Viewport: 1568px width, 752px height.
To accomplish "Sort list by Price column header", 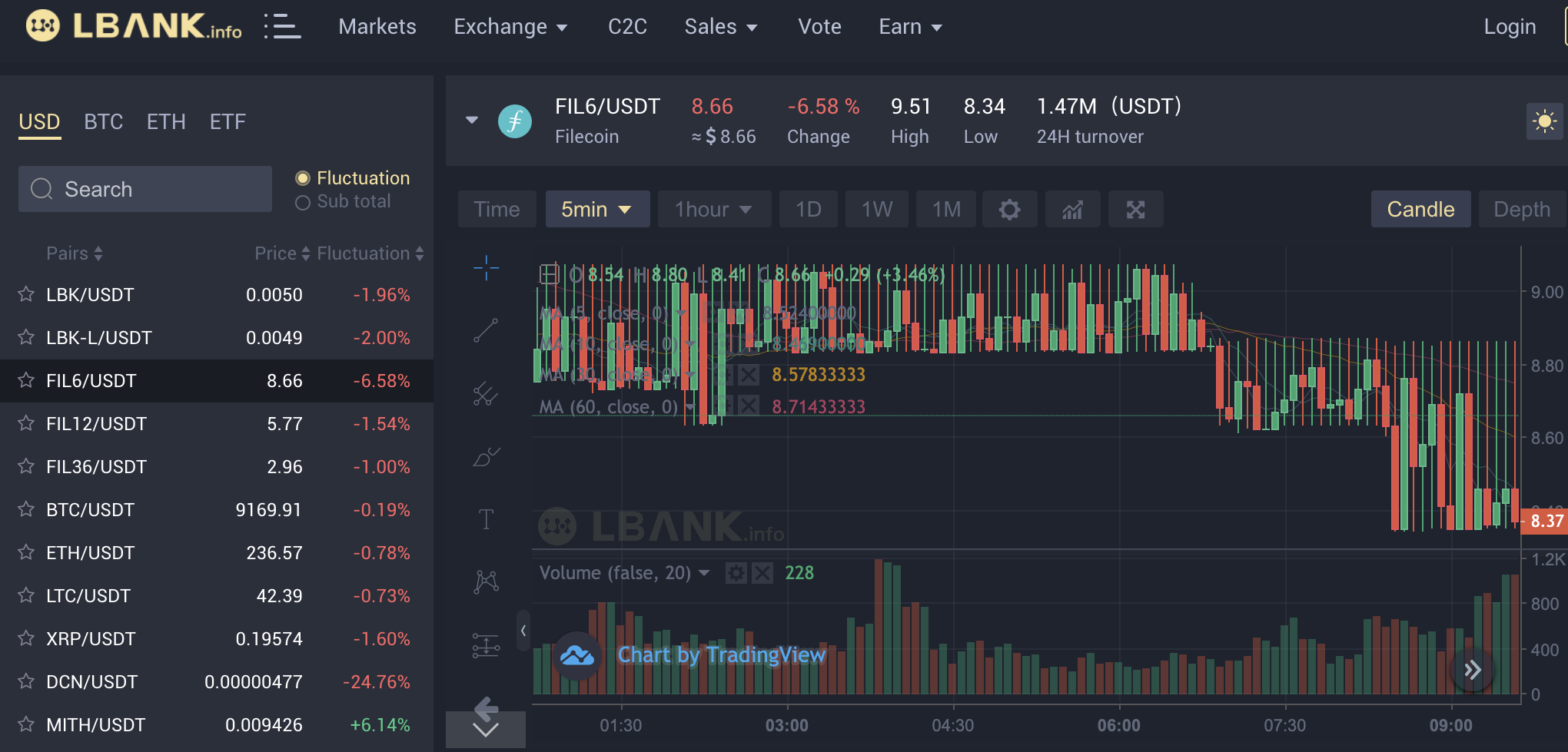I will pos(282,253).
